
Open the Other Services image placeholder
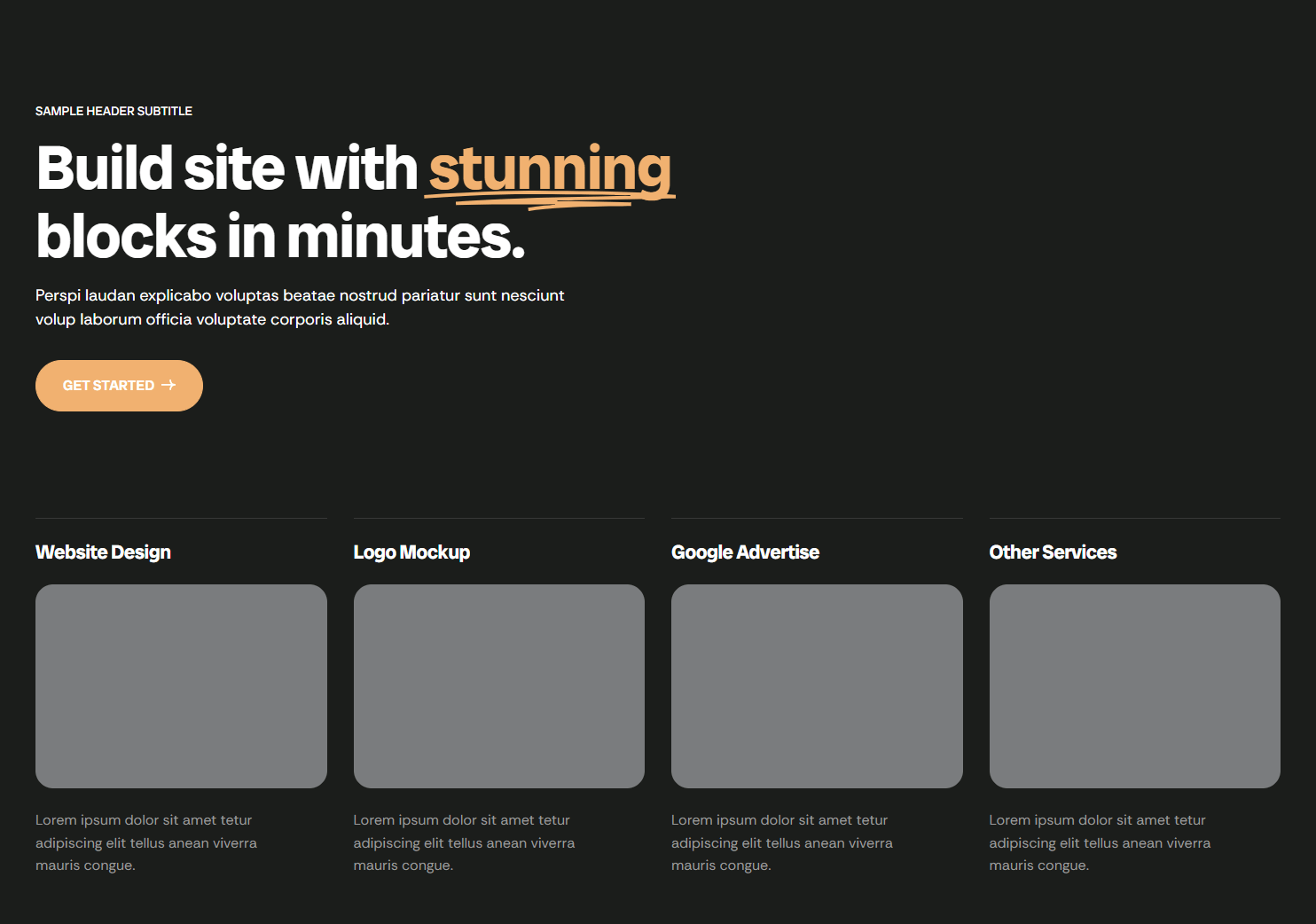tap(1134, 685)
